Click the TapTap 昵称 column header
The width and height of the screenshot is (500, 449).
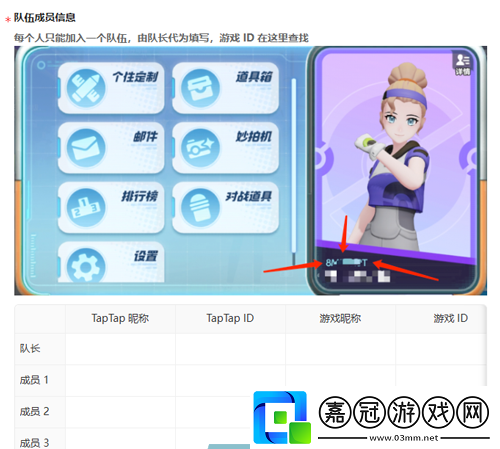point(120,318)
